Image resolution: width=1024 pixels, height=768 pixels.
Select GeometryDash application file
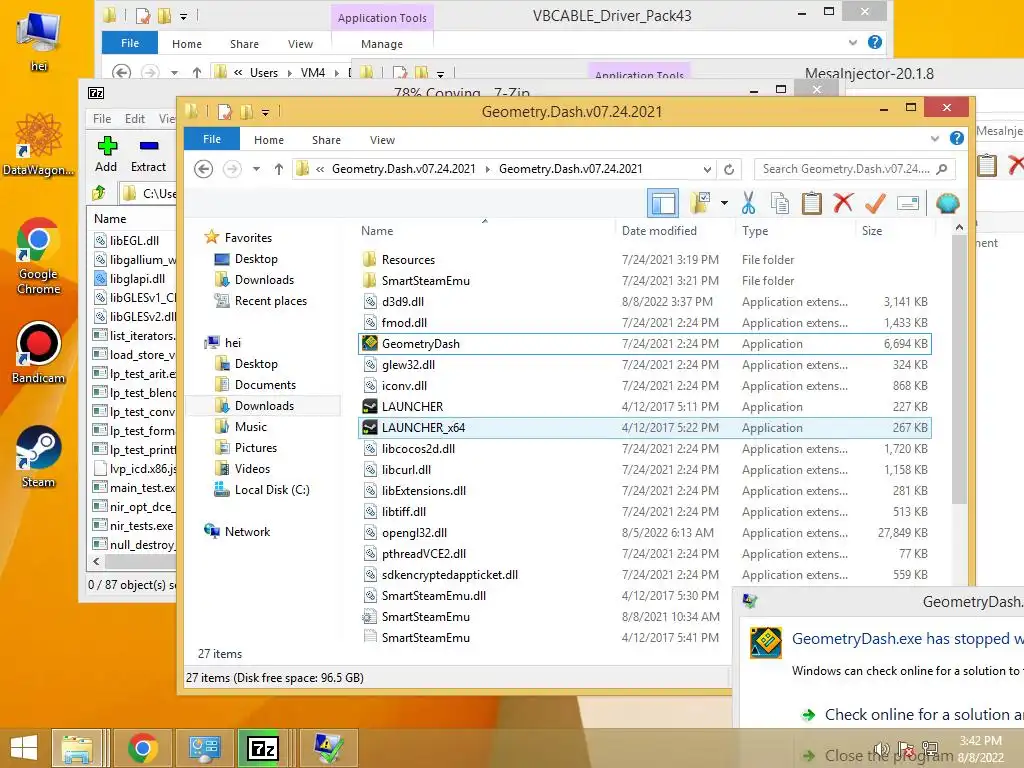pyautogui.click(x=645, y=344)
